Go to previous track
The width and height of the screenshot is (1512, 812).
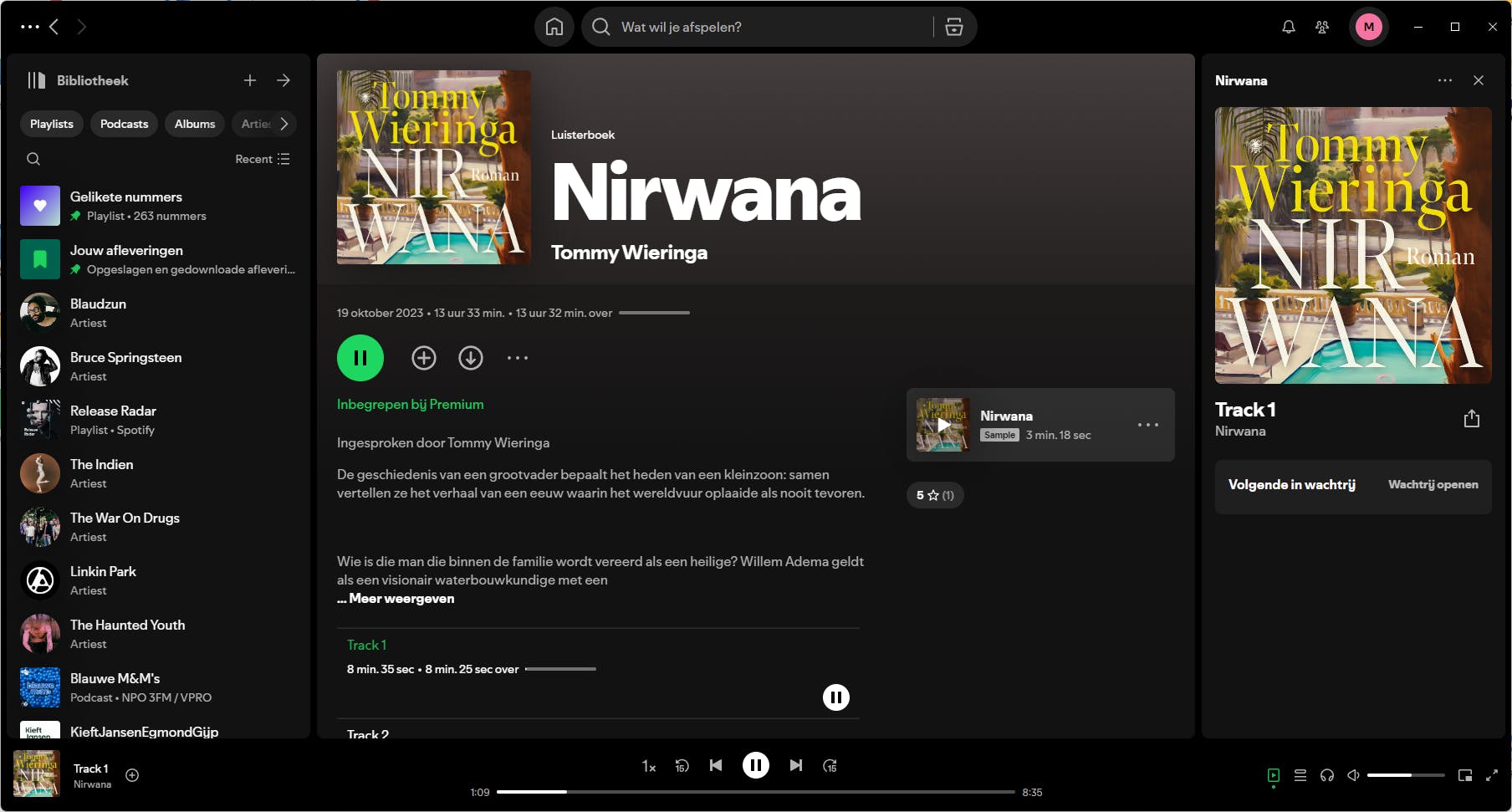pyautogui.click(x=716, y=765)
